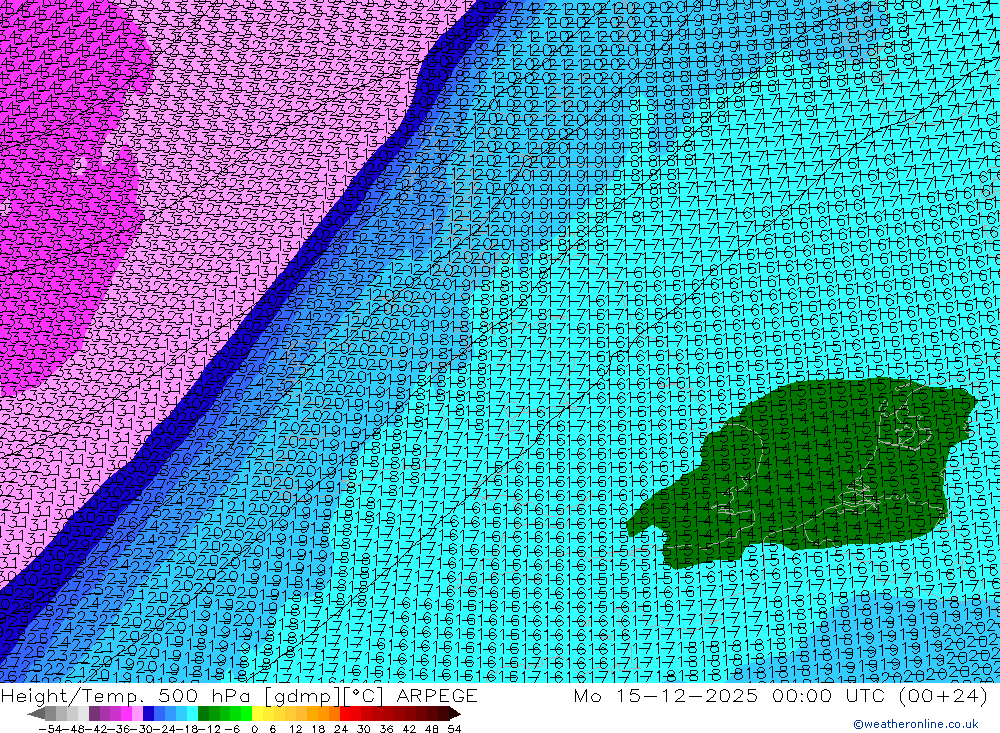Viewport: 1000px width, 733px height.
Task: Click the '-54' legend scale value
Action: (50, 729)
